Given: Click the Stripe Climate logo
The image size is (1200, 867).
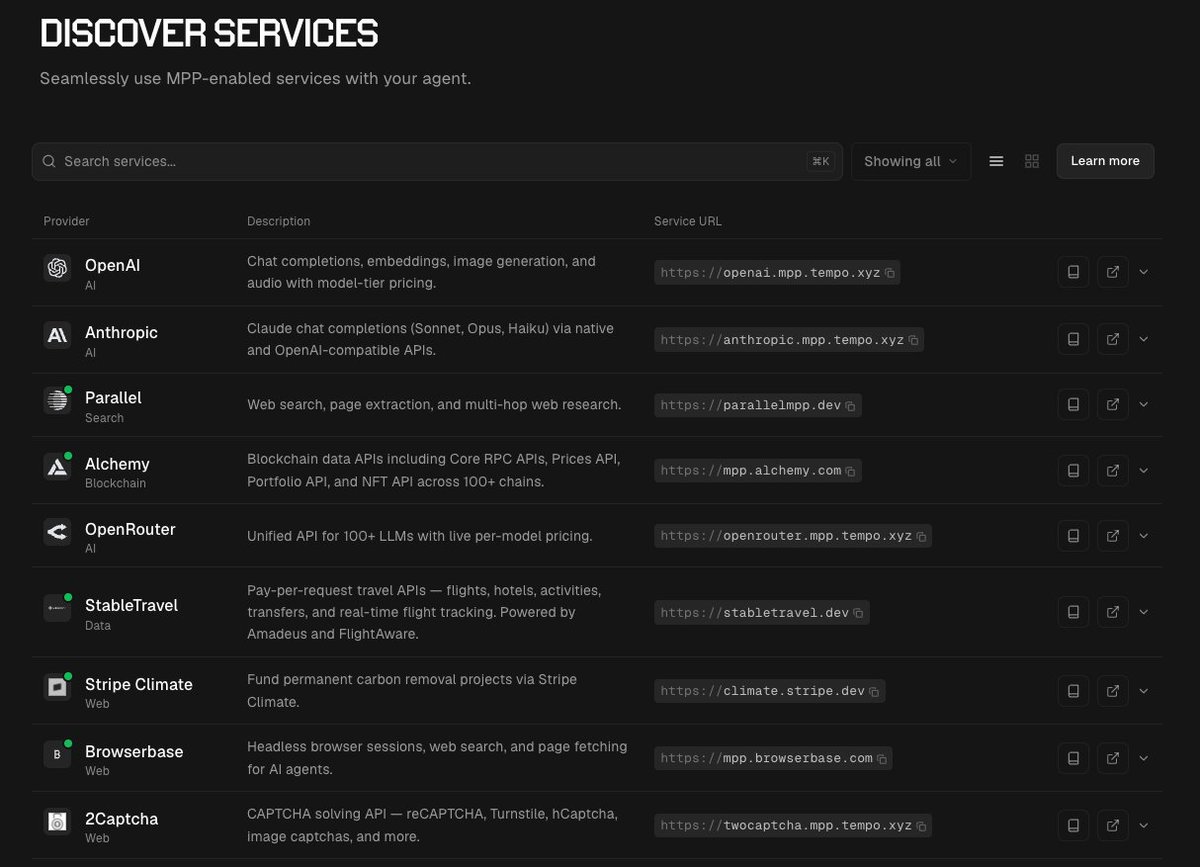Looking at the screenshot, I should [x=57, y=687].
